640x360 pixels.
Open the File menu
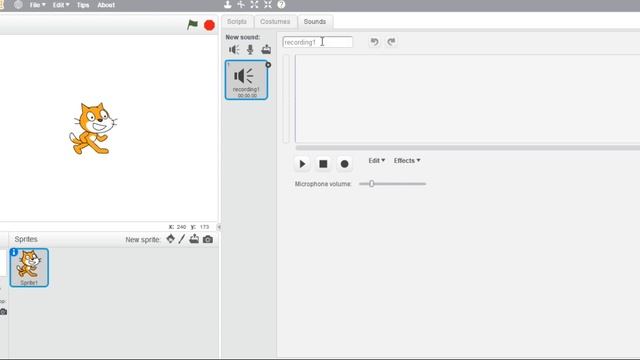38,5
